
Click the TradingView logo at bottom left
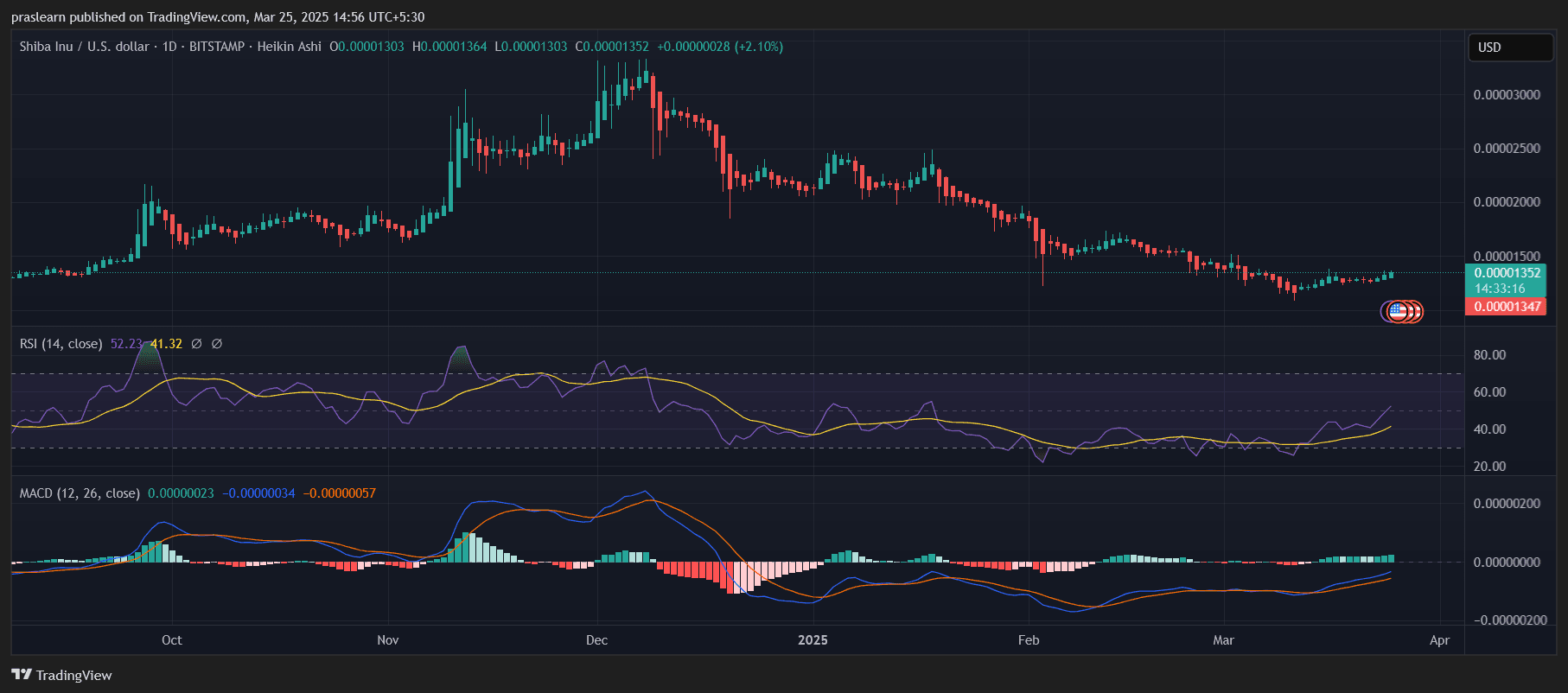coord(61,675)
